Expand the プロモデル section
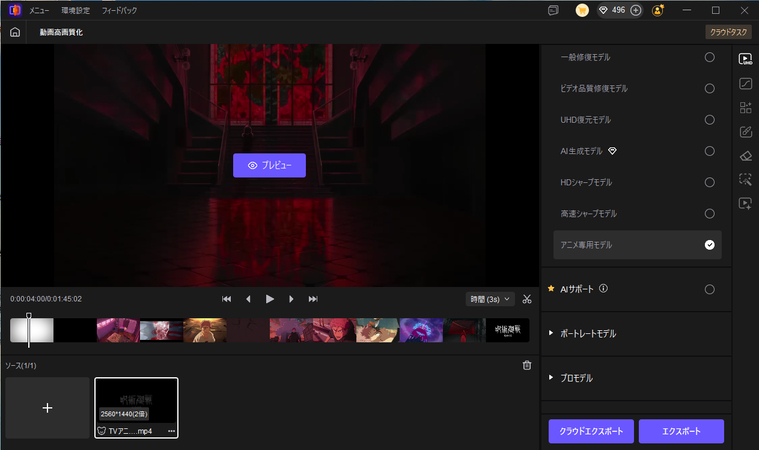Image resolution: width=759 pixels, height=450 pixels. 552,379
